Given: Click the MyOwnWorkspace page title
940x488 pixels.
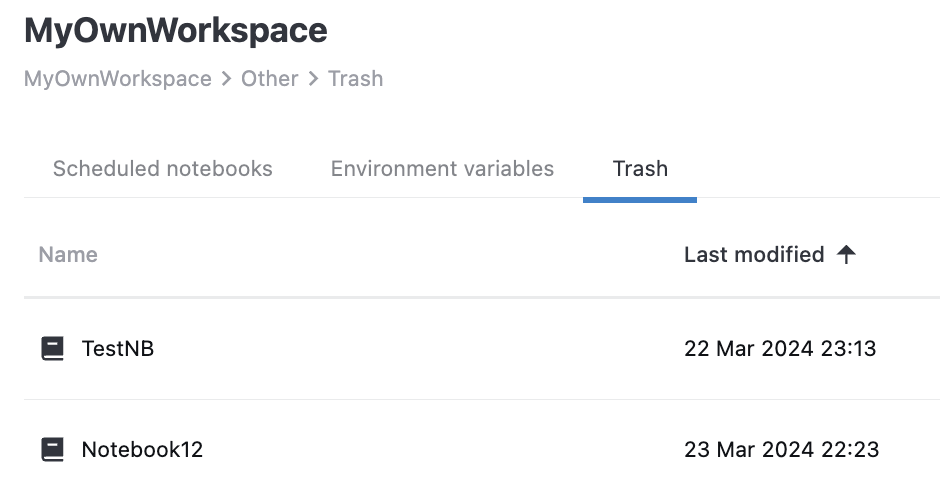Looking at the screenshot, I should click(176, 30).
